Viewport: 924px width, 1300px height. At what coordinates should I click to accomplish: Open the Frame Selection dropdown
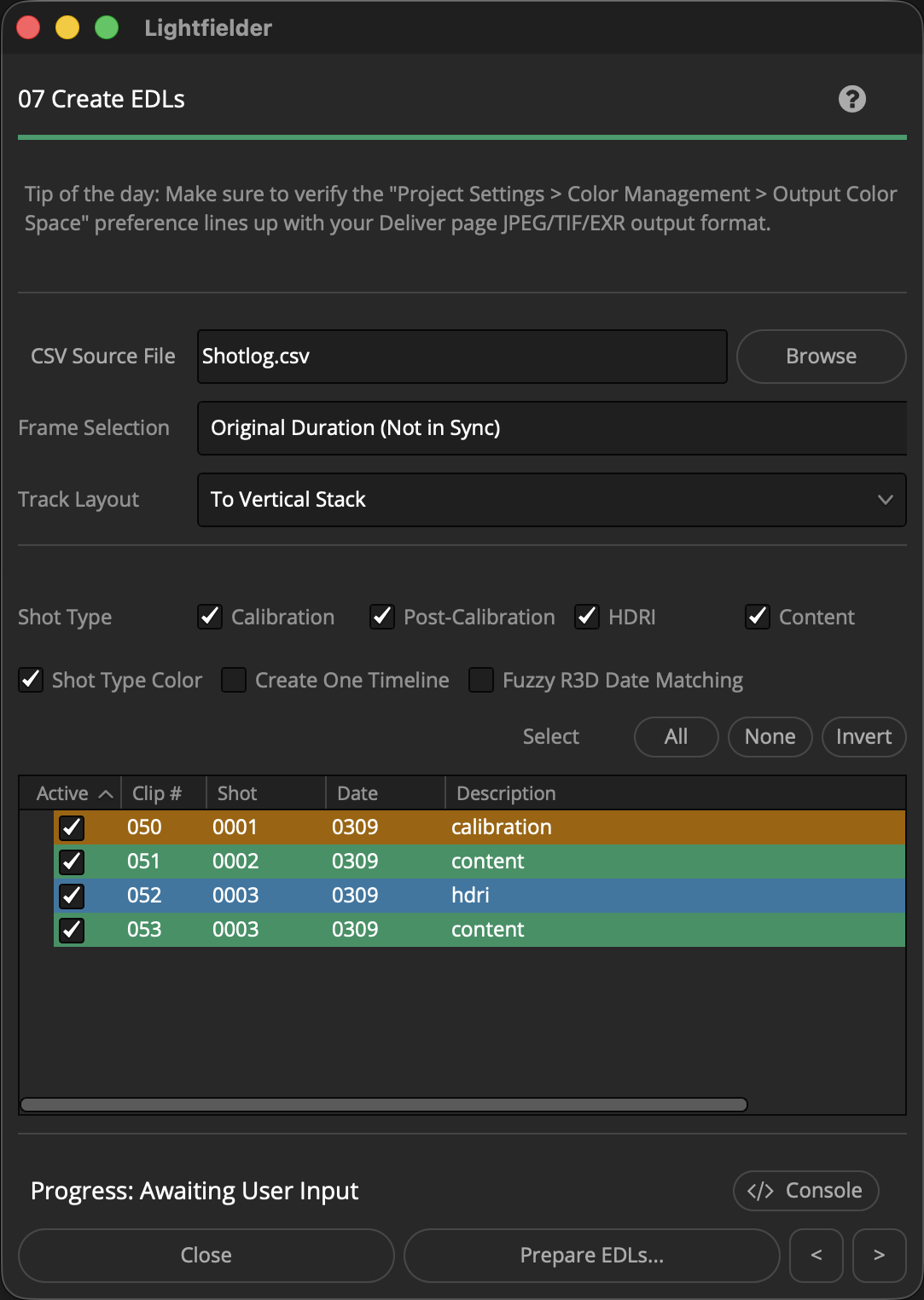(x=552, y=428)
